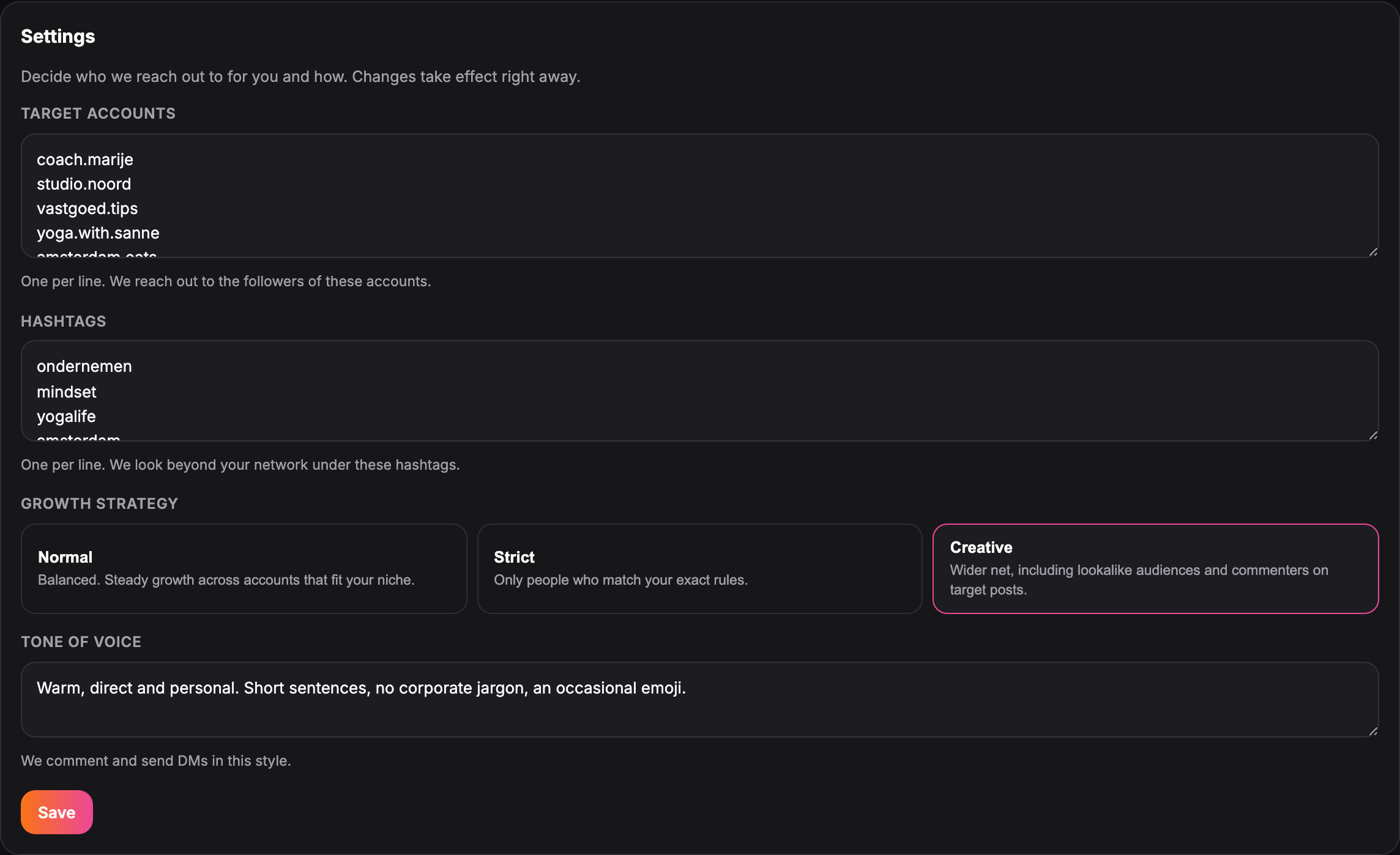
Task: Click the ondernemen hashtag line
Action: pyautogui.click(x=84, y=366)
